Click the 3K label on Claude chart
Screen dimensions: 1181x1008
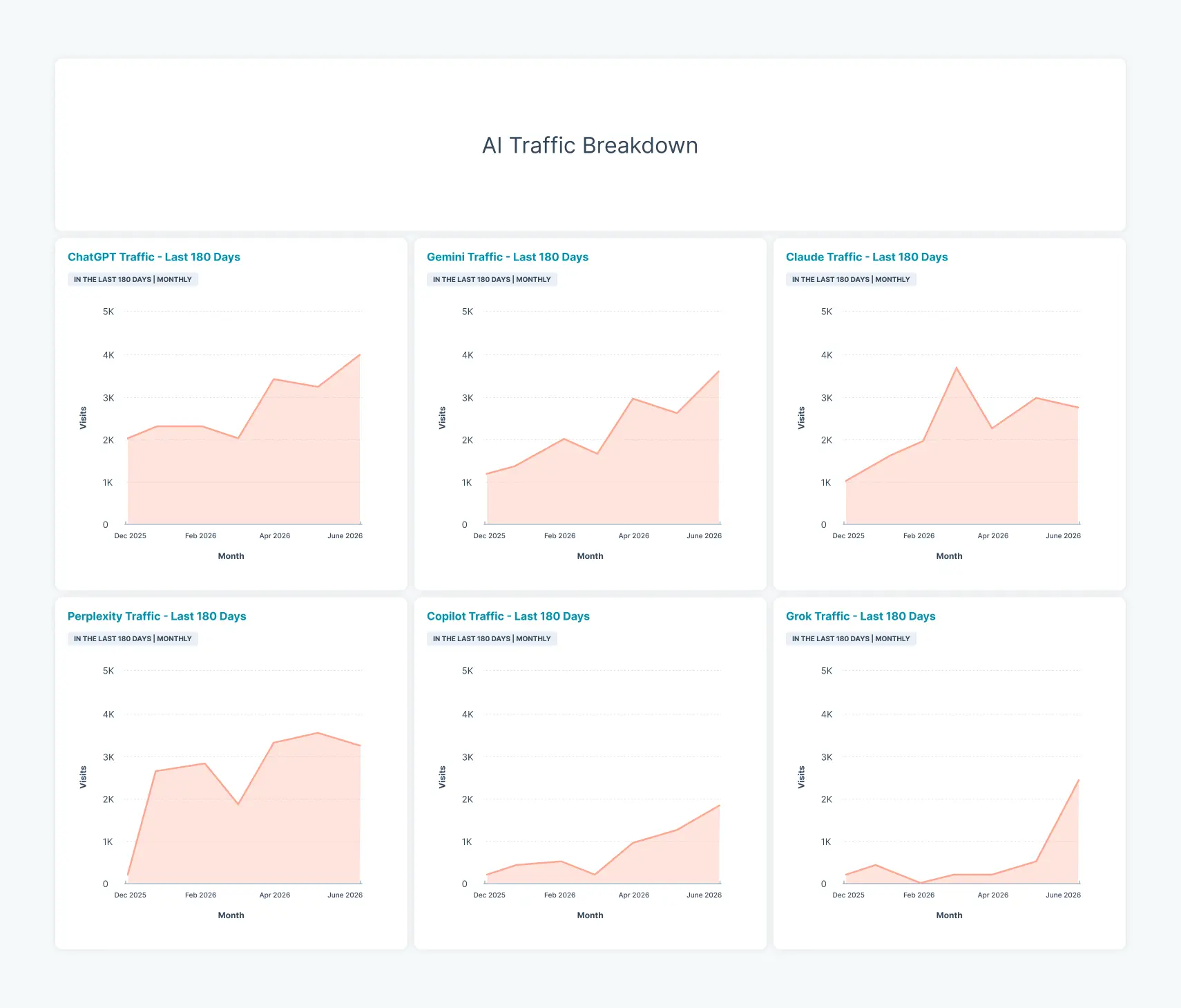click(x=827, y=398)
